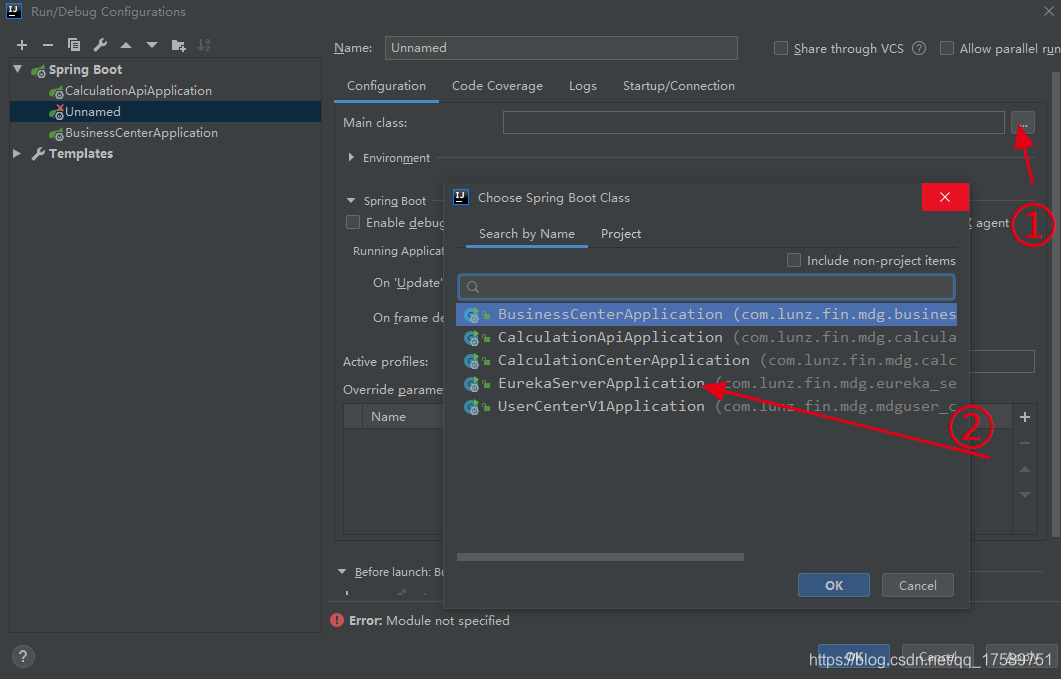The height and width of the screenshot is (679, 1061).
Task: Create new folder for configurations
Action: [x=178, y=45]
